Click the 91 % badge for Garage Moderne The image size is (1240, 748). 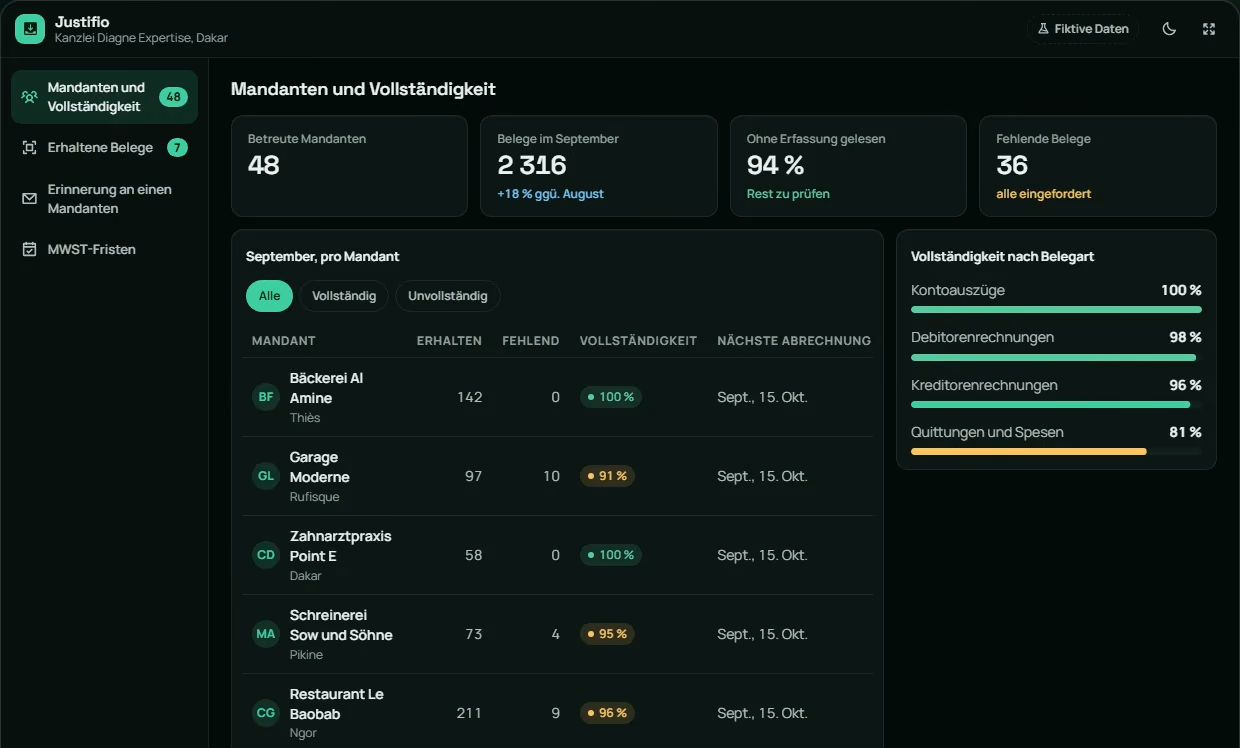pyautogui.click(x=607, y=476)
